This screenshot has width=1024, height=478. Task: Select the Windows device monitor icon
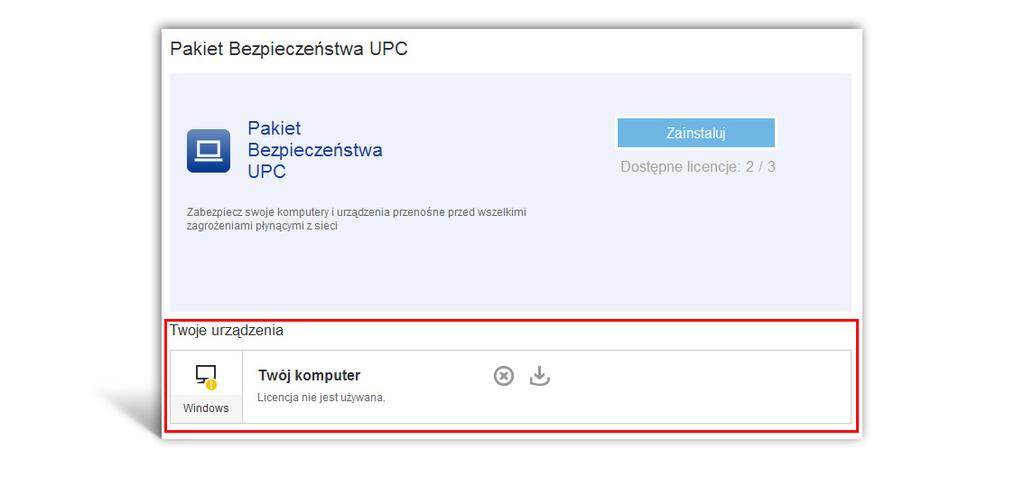tap(206, 377)
